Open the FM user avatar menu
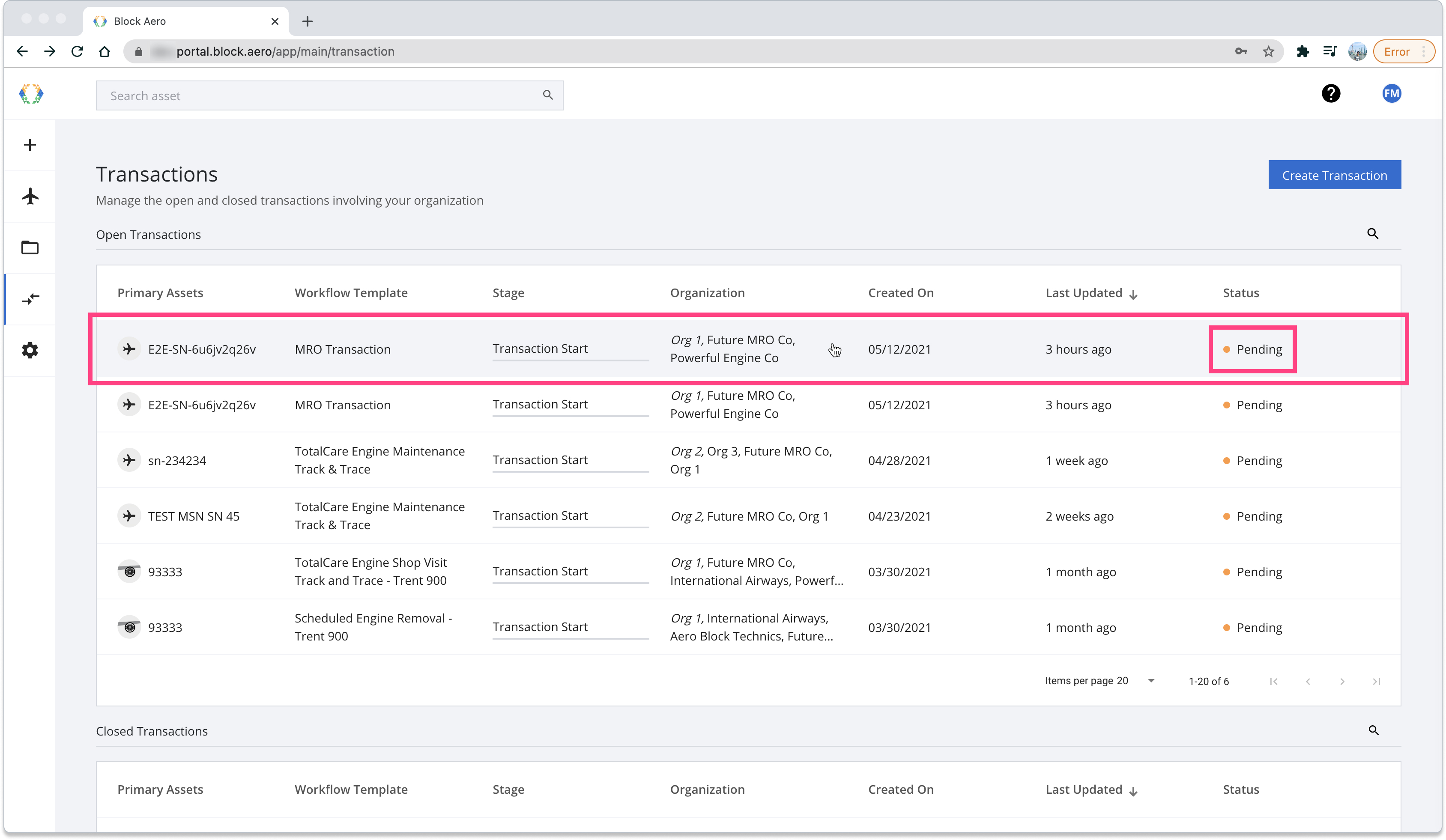 1392,93
